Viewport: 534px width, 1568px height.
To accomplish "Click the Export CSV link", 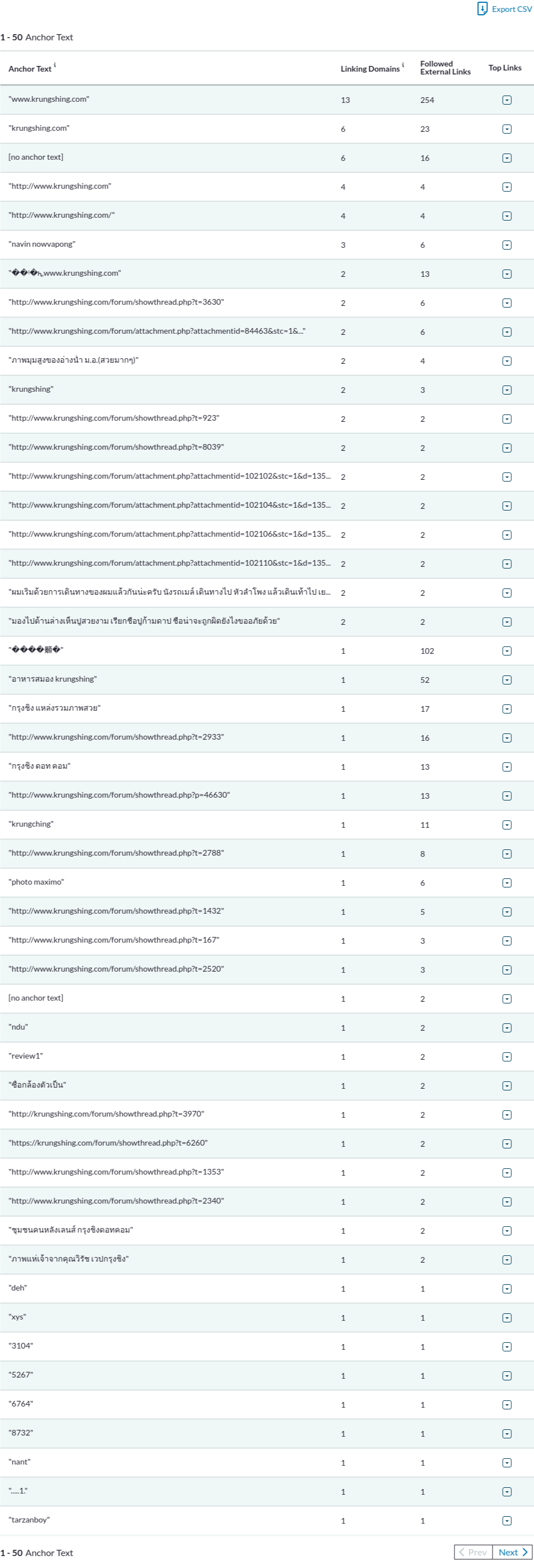I will point(511,9).
